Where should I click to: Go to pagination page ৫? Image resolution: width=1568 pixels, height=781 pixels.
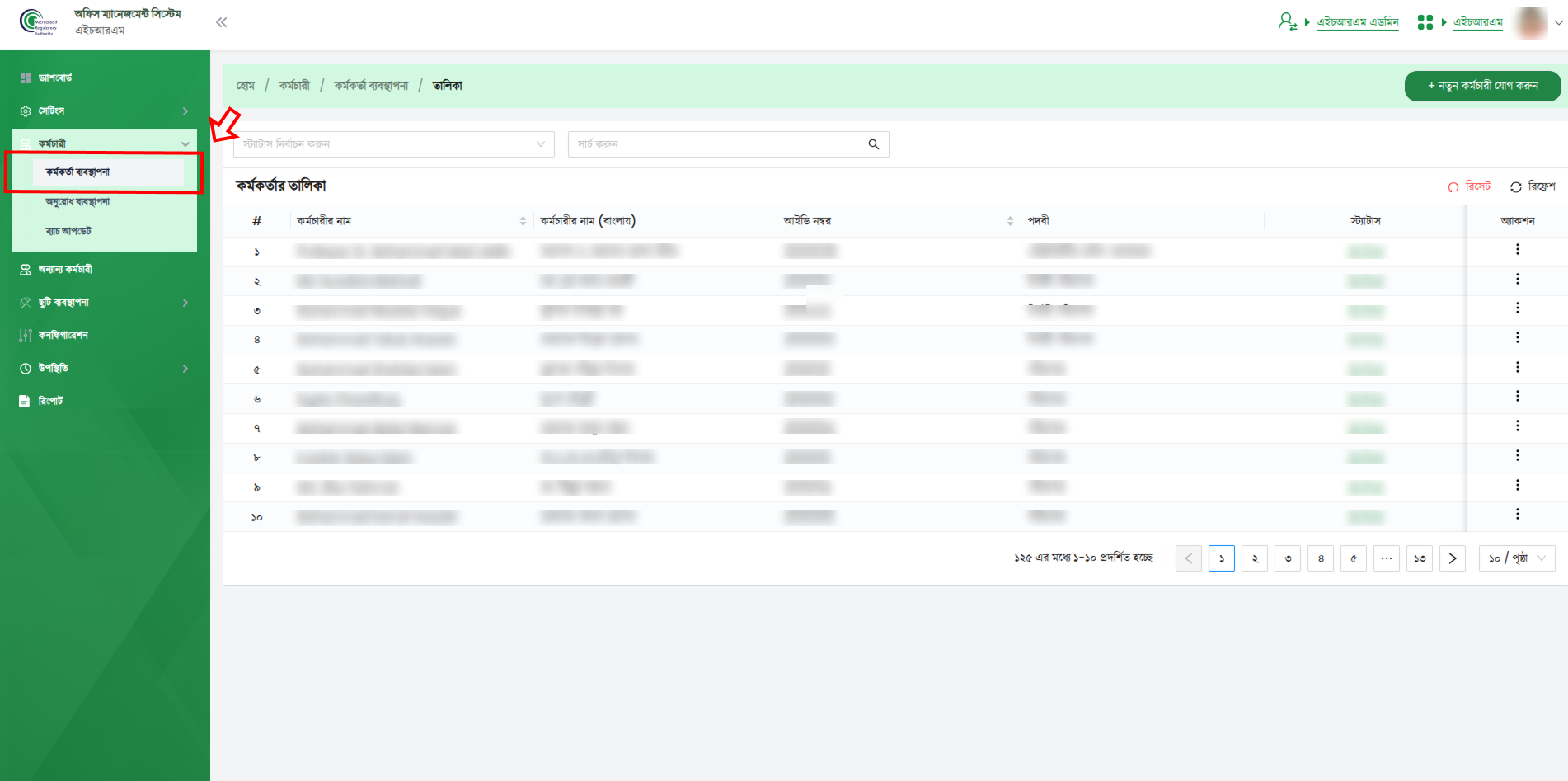1353,558
